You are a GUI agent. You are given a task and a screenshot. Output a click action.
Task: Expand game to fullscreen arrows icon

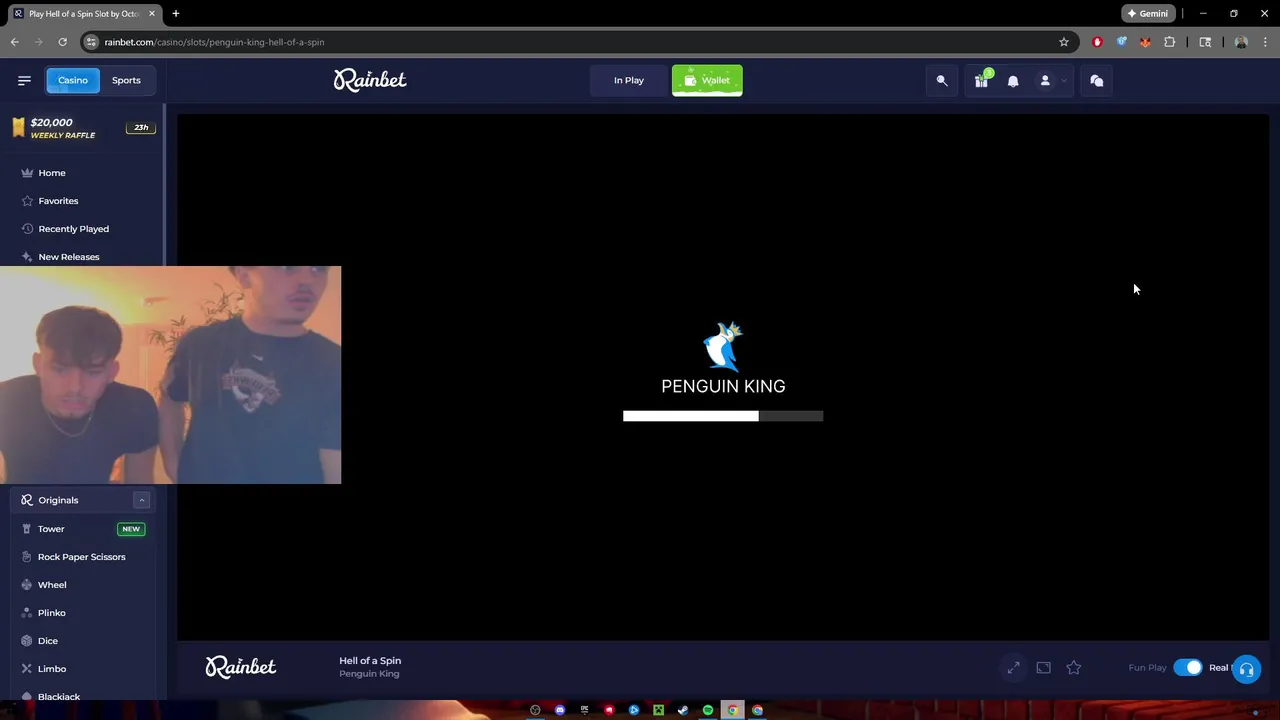click(x=1013, y=667)
